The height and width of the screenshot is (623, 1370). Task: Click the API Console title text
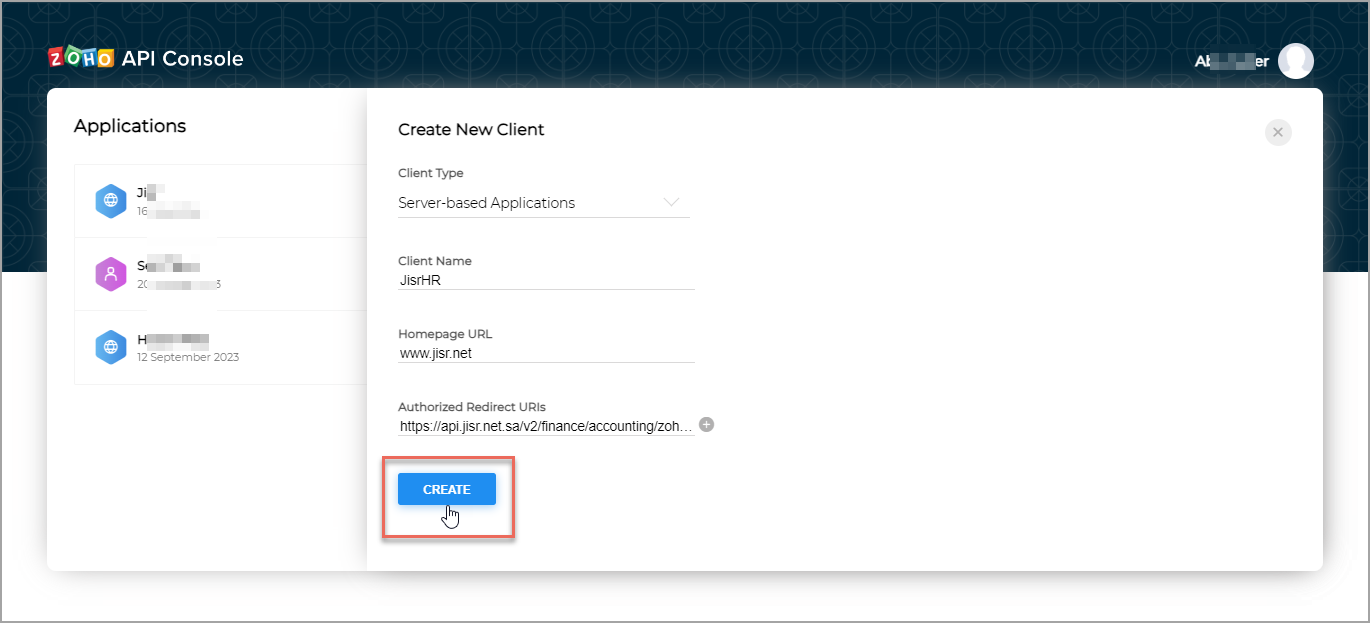click(182, 59)
